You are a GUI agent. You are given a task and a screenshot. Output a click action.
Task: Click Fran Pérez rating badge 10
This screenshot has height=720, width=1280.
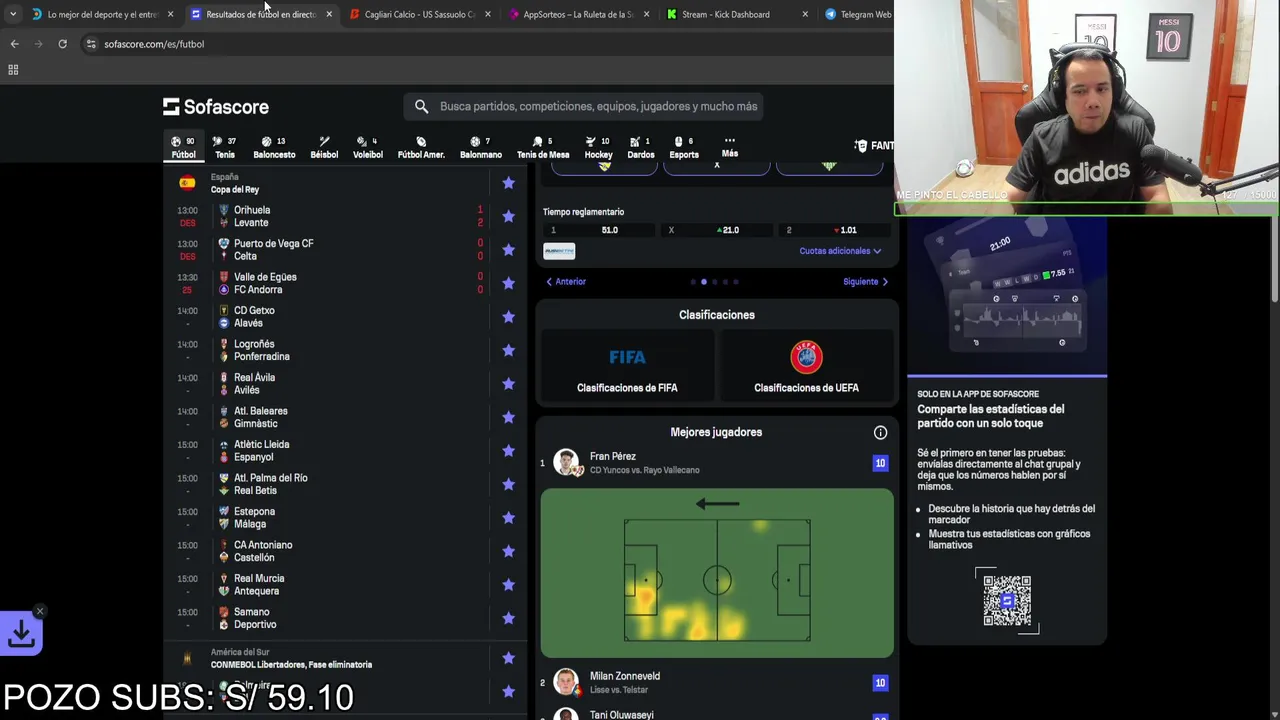[x=880, y=463]
